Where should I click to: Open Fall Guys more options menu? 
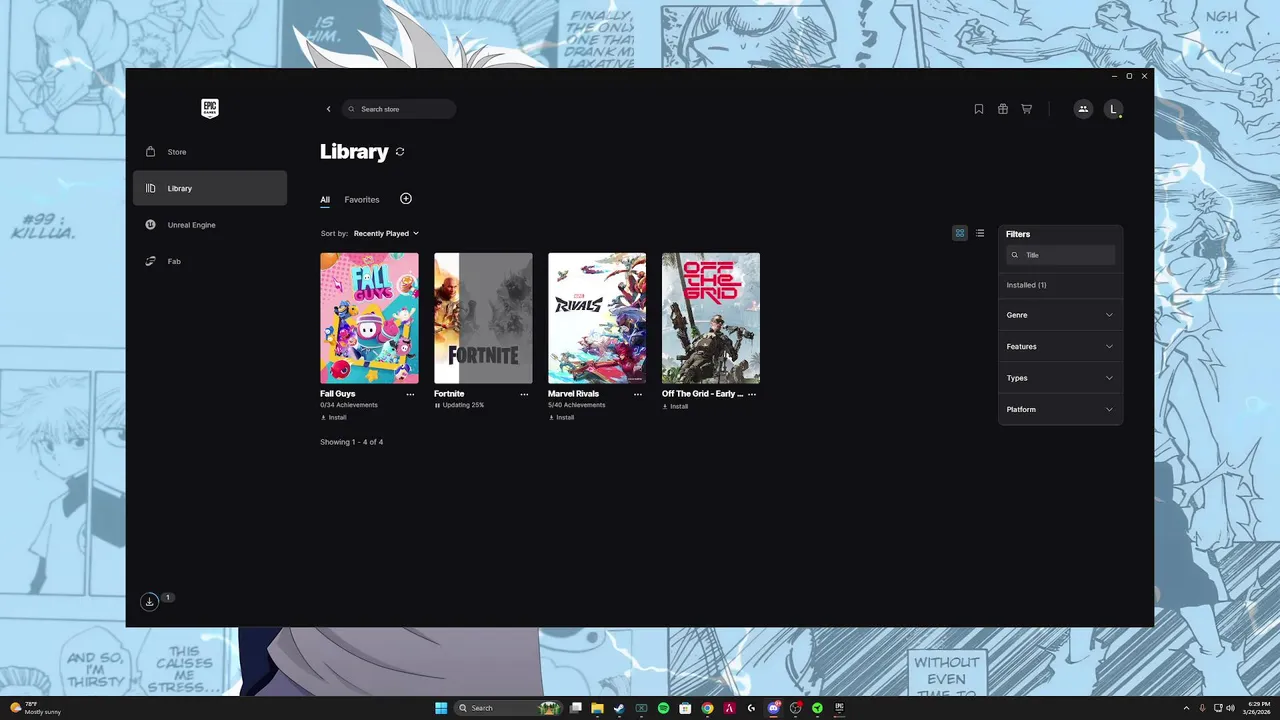pos(410,394)
